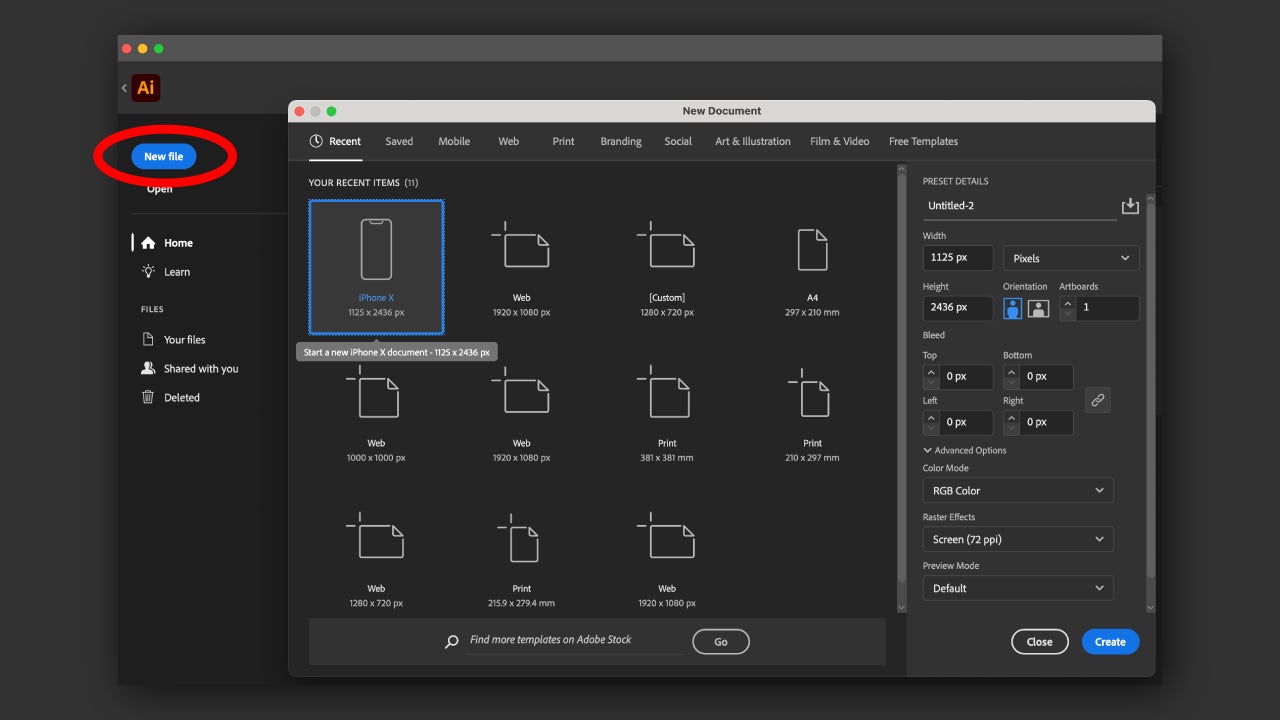Collapse the Advanced Options section
This screenshot has height=720, width=1280.
(965, 450)
